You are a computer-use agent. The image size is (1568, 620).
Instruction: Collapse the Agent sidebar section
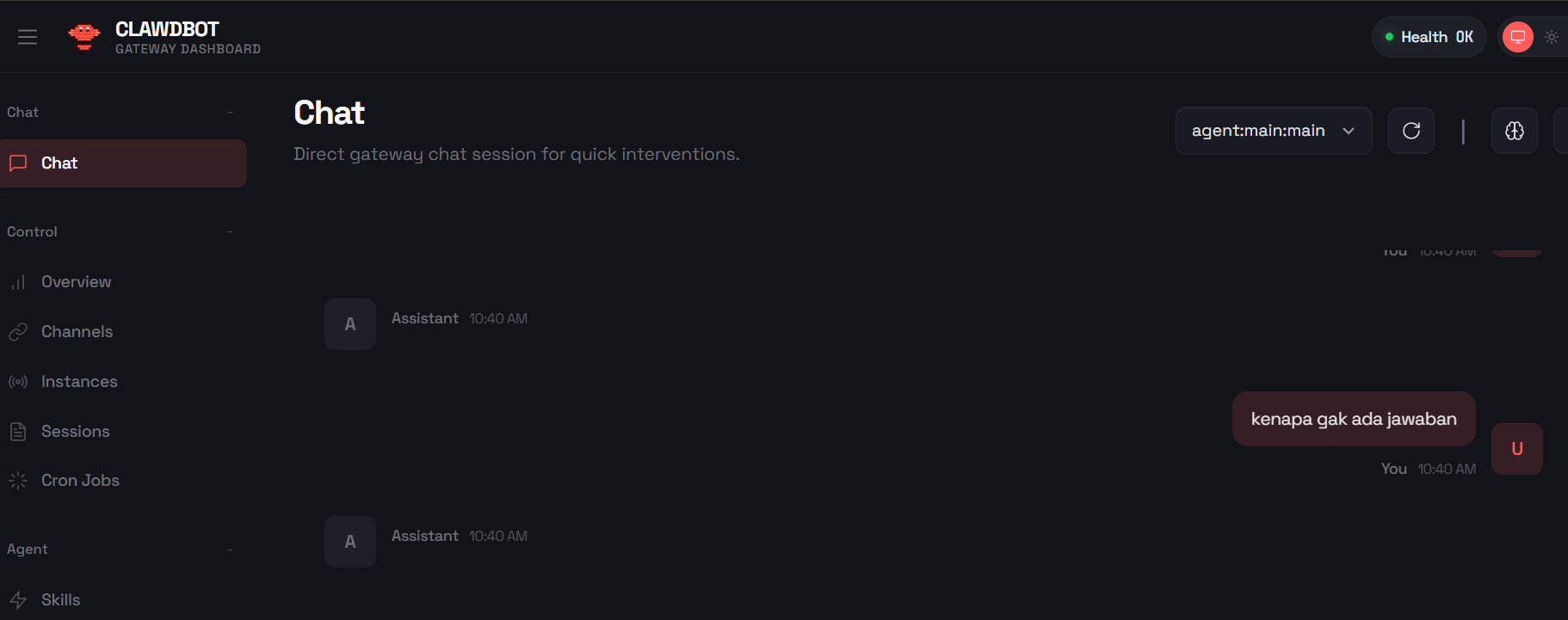coord(230,549)
